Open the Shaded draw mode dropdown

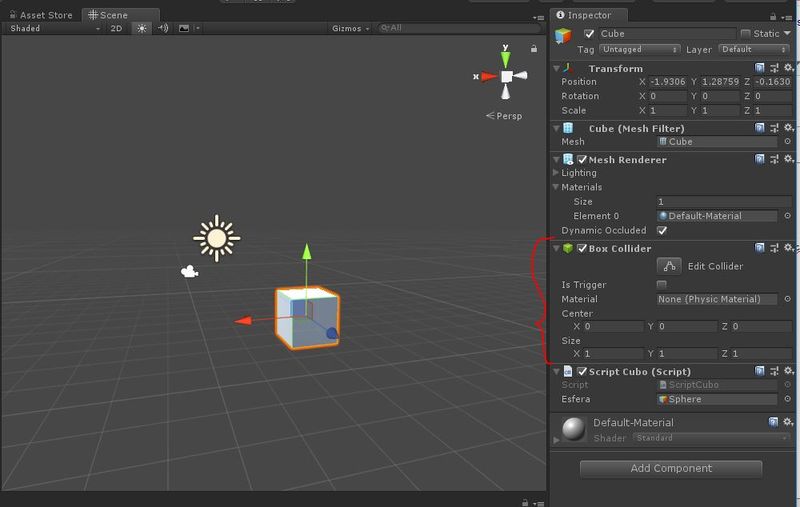click(x=55, y=29)
